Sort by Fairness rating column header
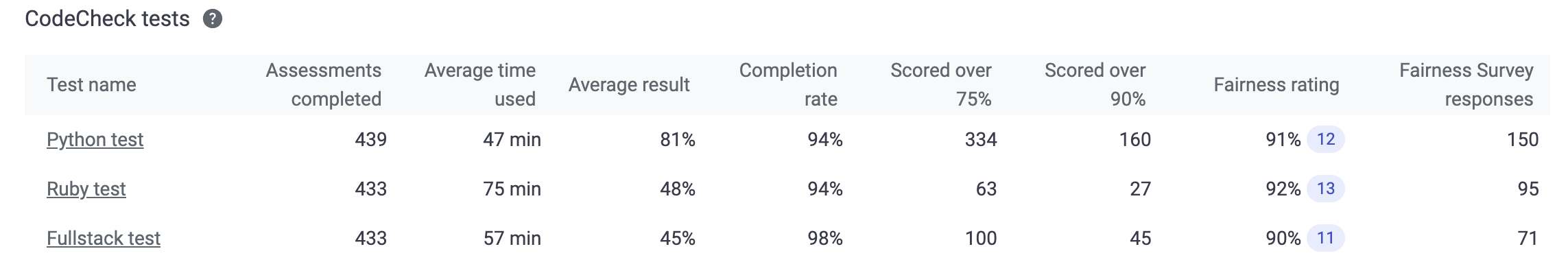1568x262 pixels. [1276, 85]
